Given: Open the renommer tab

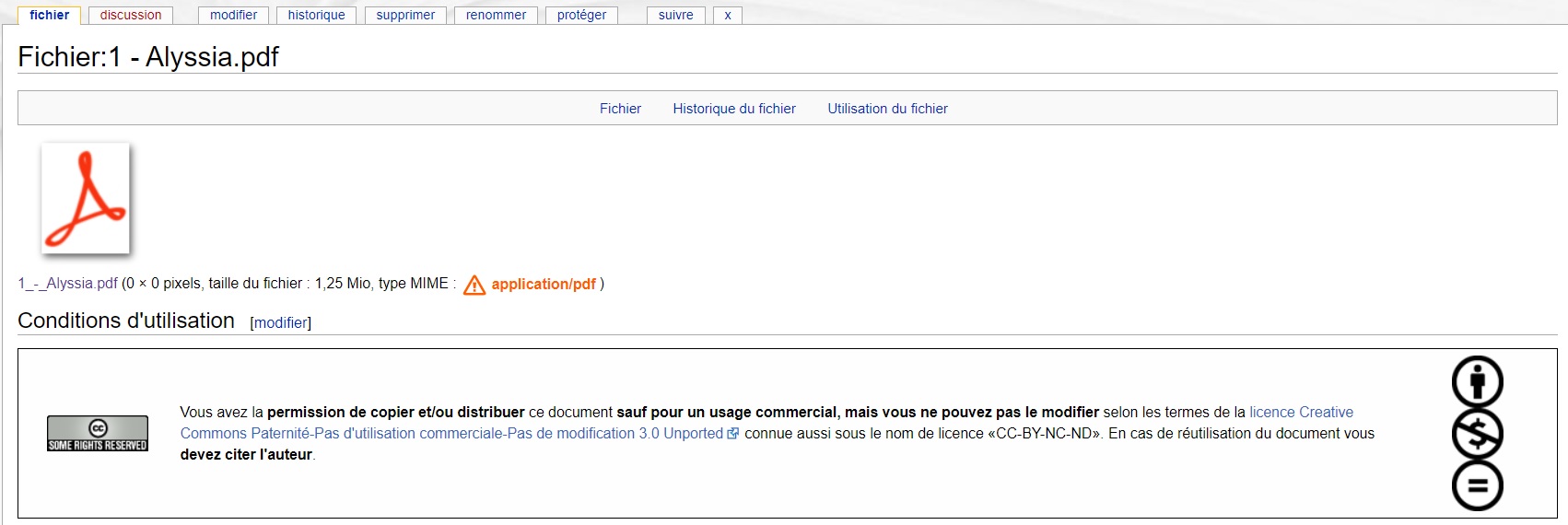Looking at the screenshot, I should tap(496, 15).
